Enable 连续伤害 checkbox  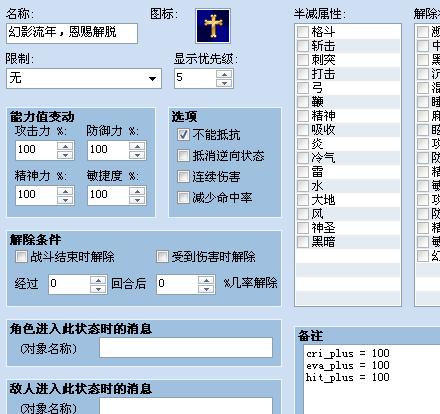[x=183, y=177]
